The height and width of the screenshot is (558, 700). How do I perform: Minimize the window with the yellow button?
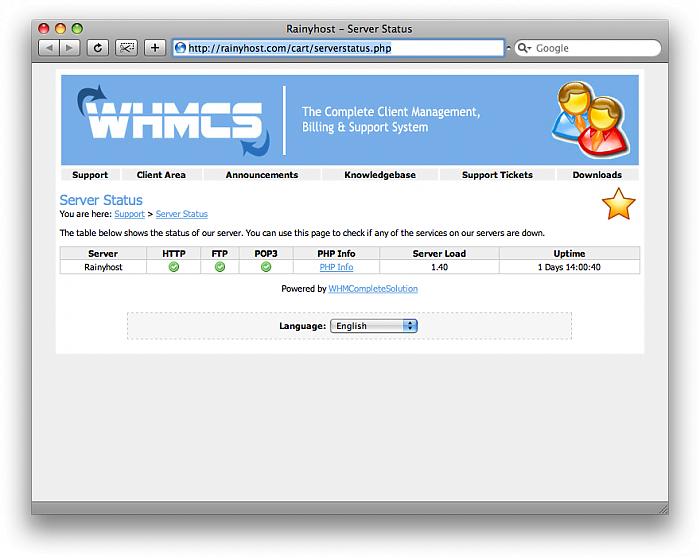[x=60, y=29]
